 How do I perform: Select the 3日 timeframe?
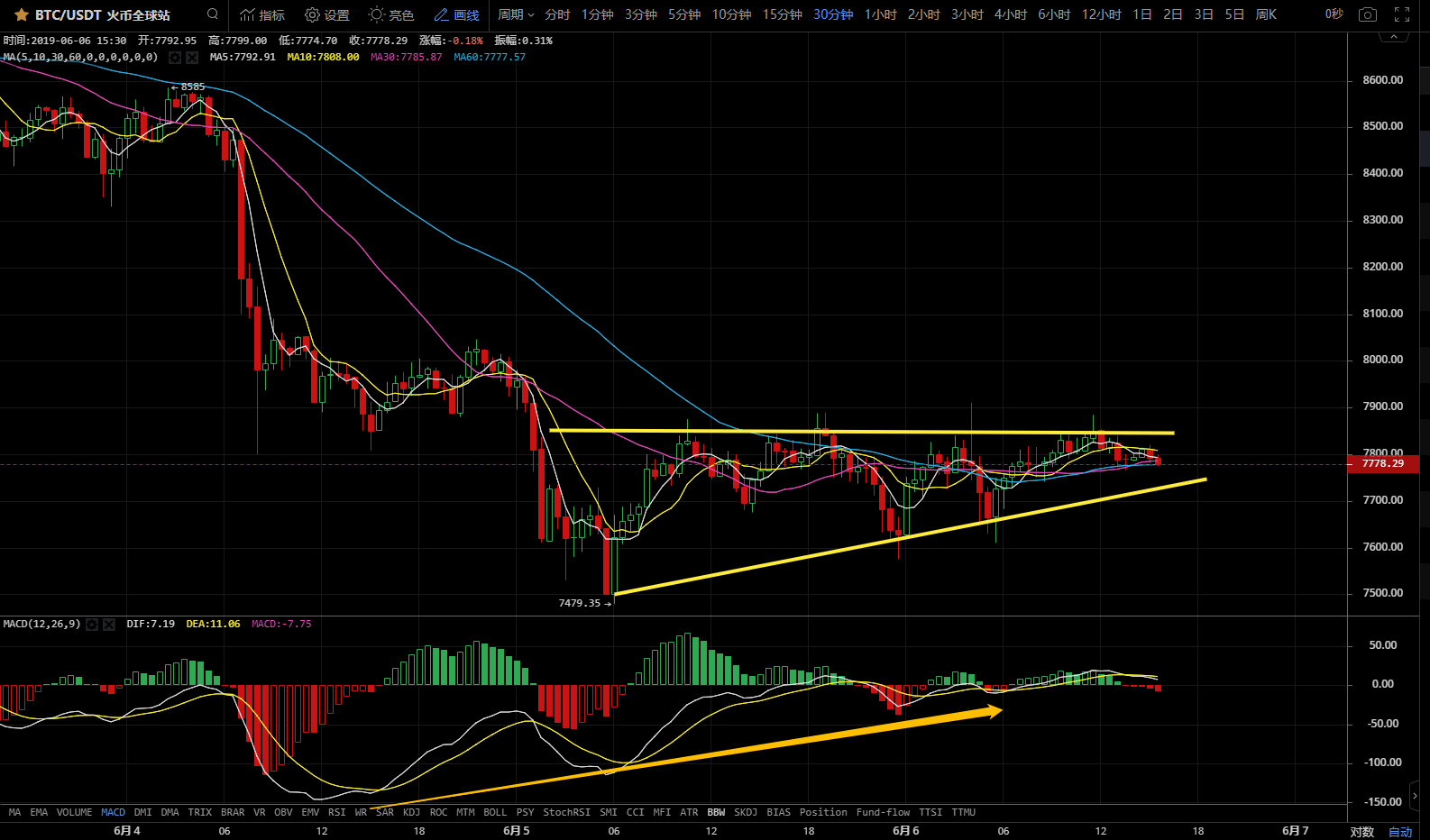[1203, 14]
